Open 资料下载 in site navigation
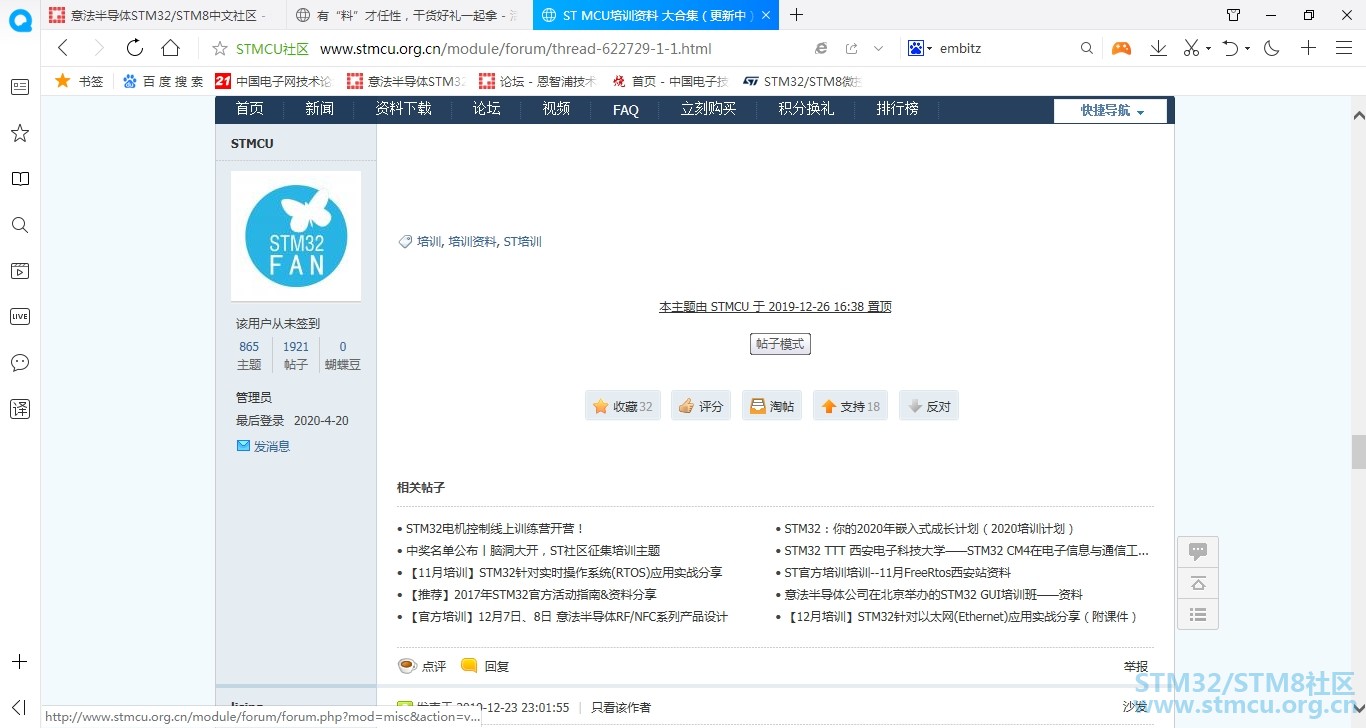 [x=403, y=109]
